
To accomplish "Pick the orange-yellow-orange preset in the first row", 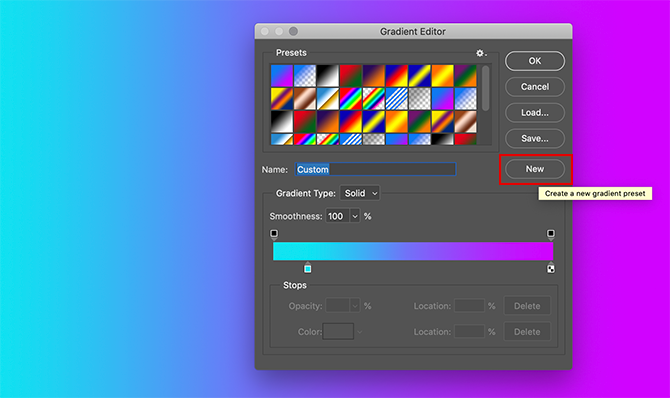I will (x=443, y=76).
